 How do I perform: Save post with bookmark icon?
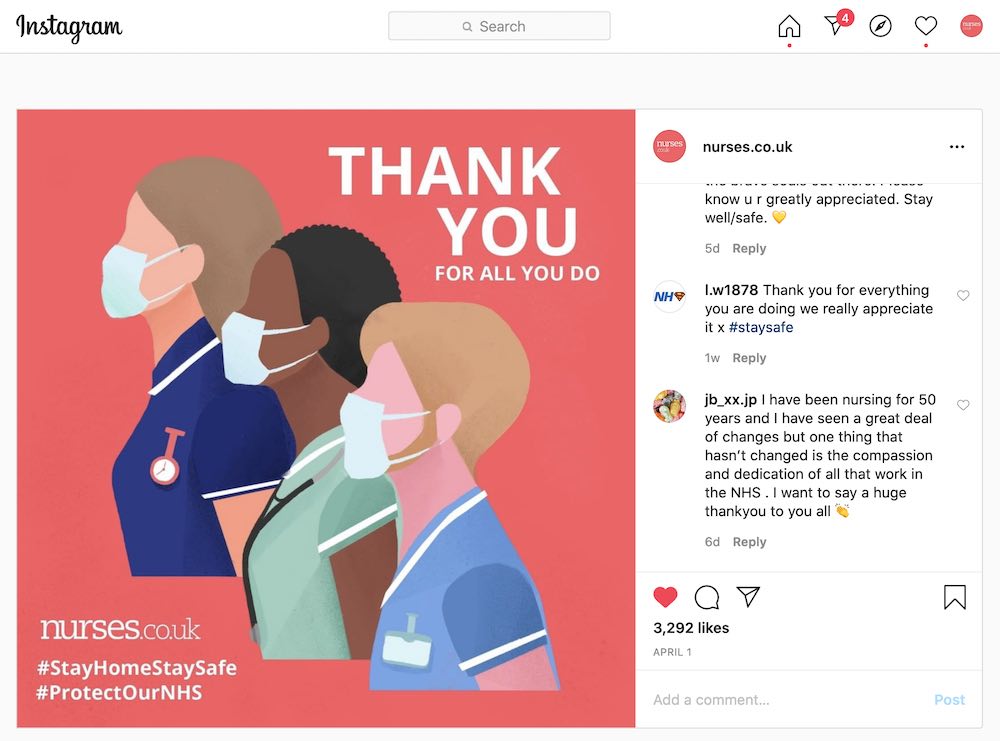point(955,598)
